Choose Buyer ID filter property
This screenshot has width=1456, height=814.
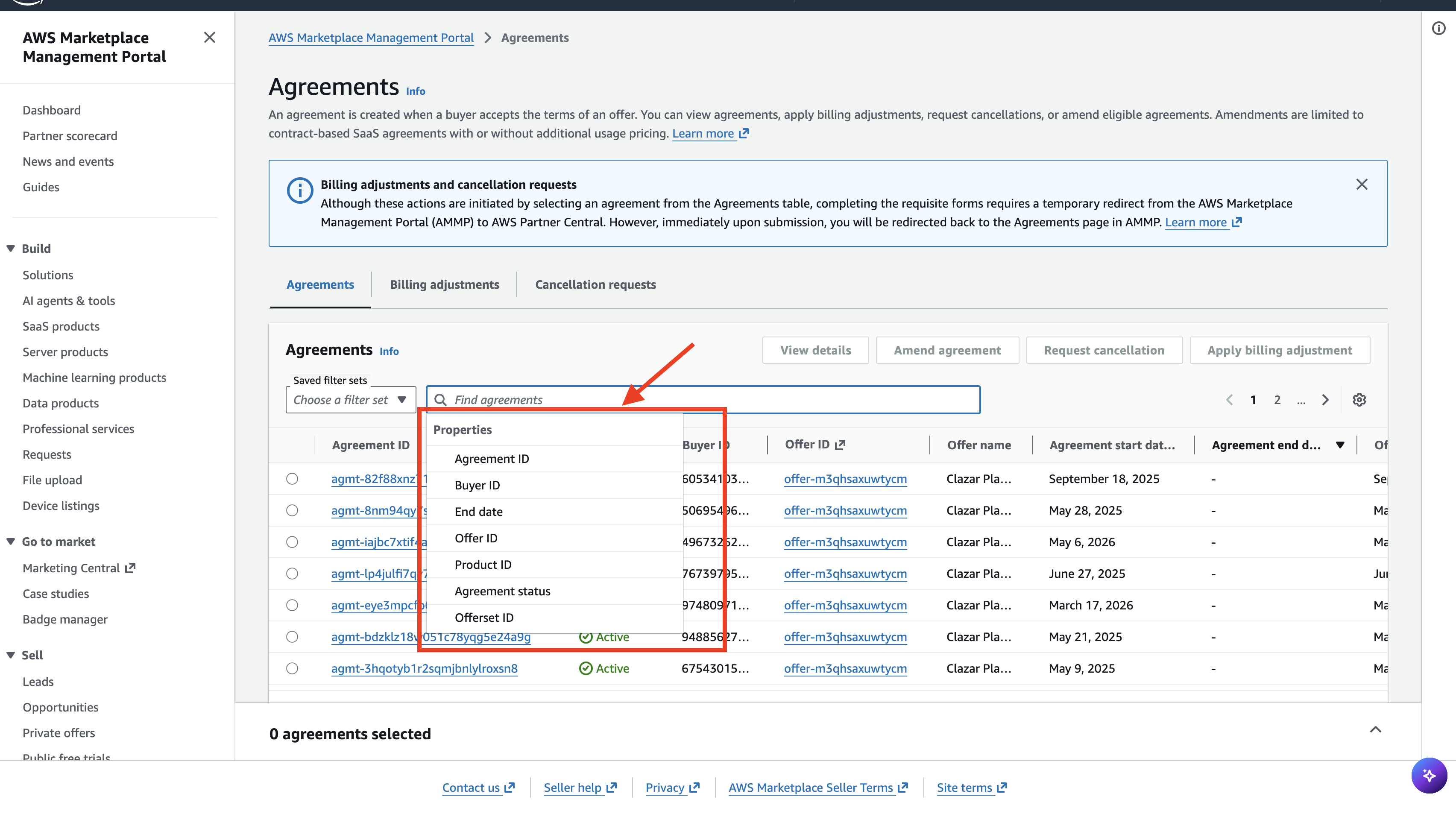tap(554, 485)
